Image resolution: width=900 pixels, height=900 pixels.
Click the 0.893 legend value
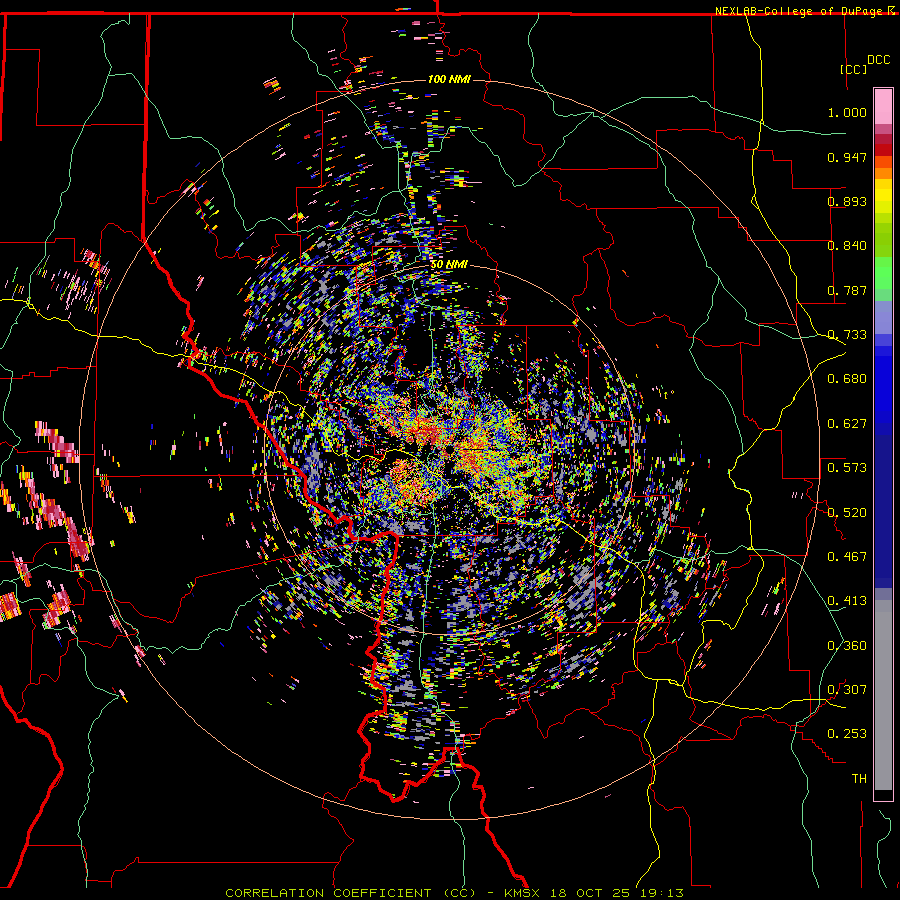847,201
